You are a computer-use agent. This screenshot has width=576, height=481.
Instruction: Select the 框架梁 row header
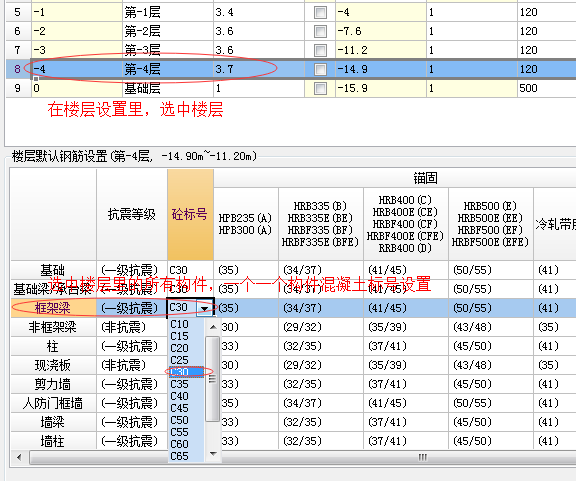point(53,308)
